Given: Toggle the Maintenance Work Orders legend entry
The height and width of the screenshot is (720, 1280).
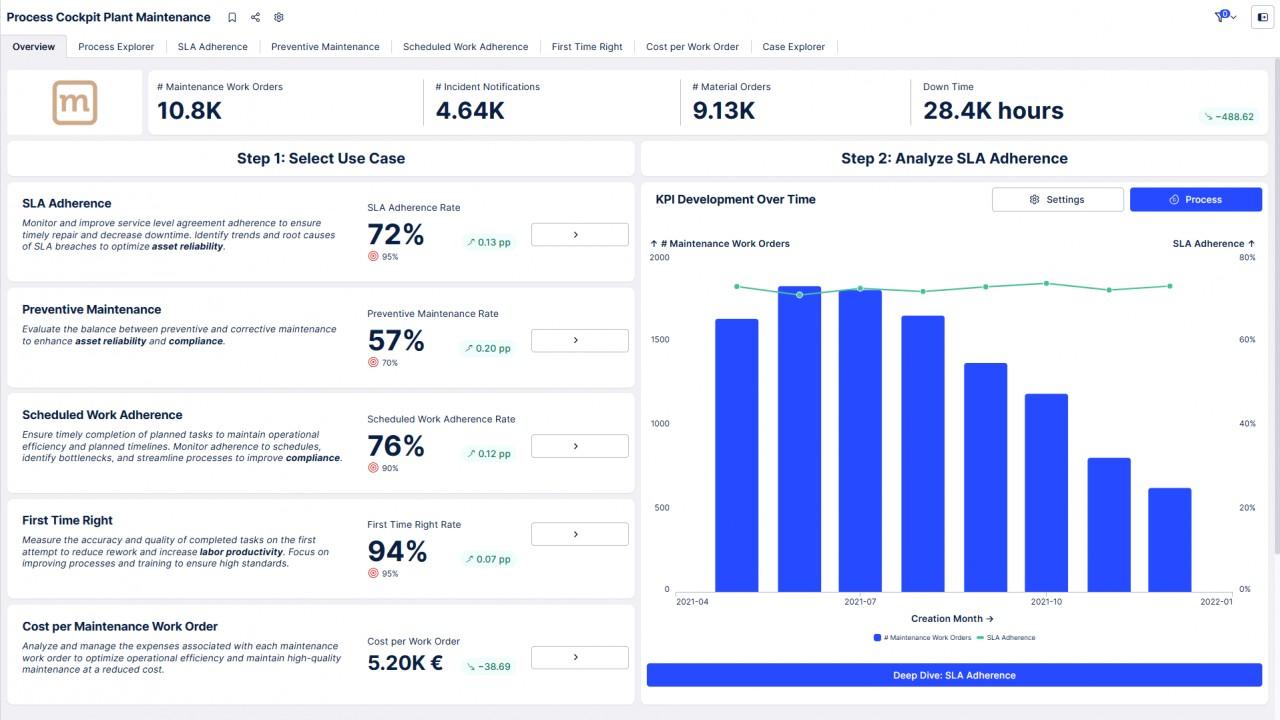Looking at the screenshot, I should coord(922,637).
